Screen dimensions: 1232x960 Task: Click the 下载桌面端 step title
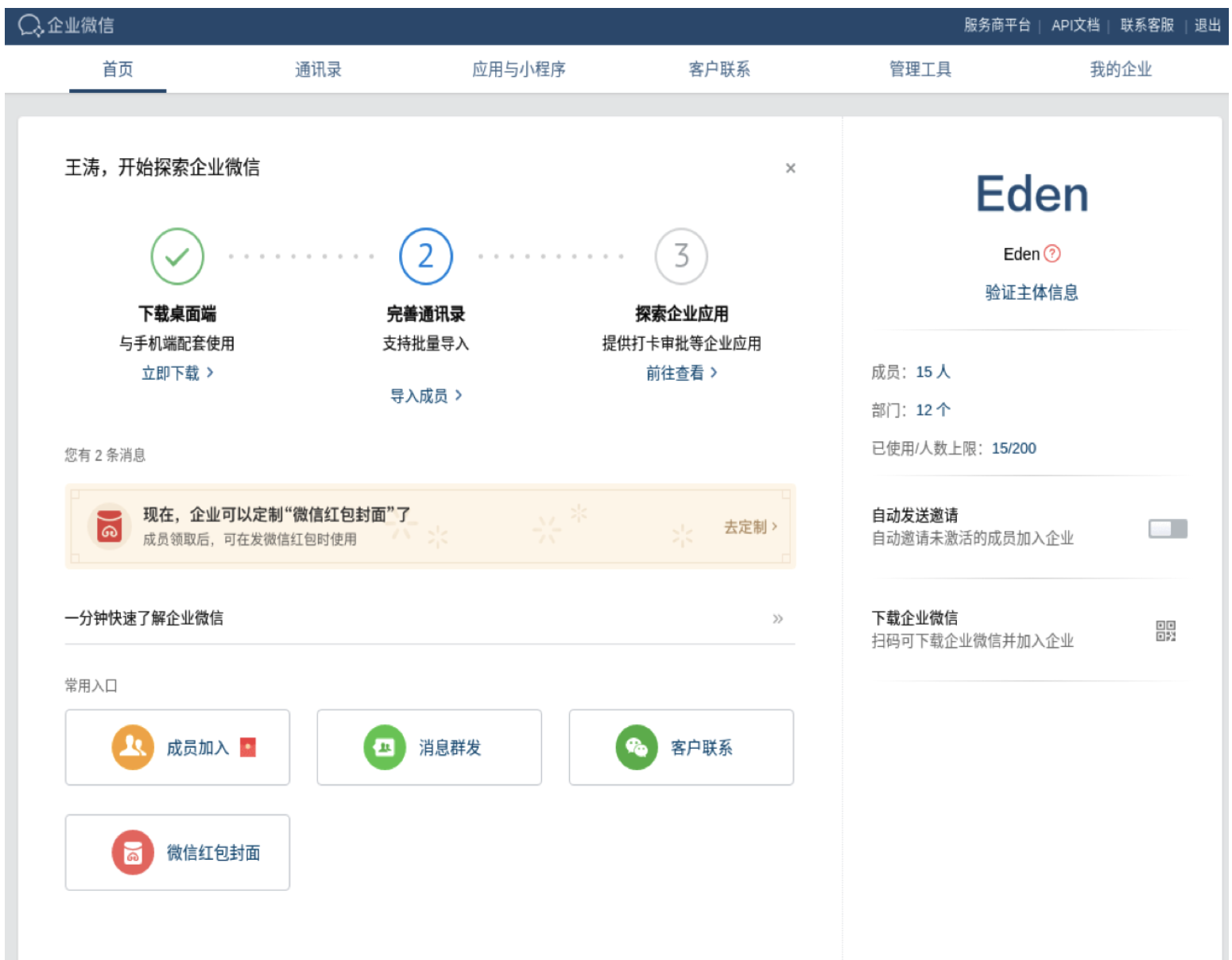click(177, 314)
